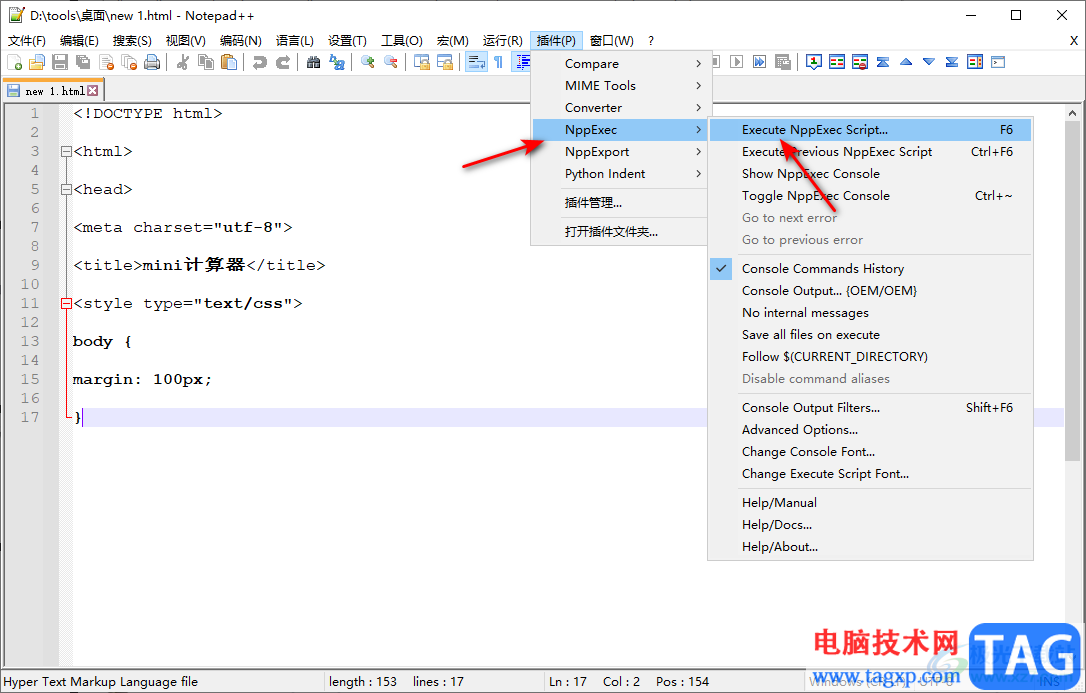Click the synchronize horizontal scrolling icon
This screenshot has width=1086, height=693.
(x=445, y=62)
